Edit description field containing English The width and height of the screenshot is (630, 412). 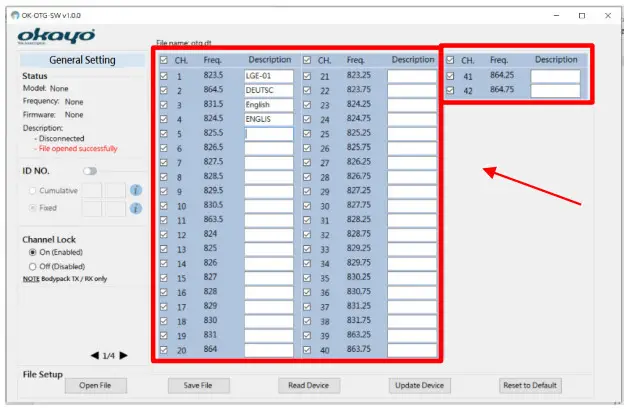coord(269,105)
